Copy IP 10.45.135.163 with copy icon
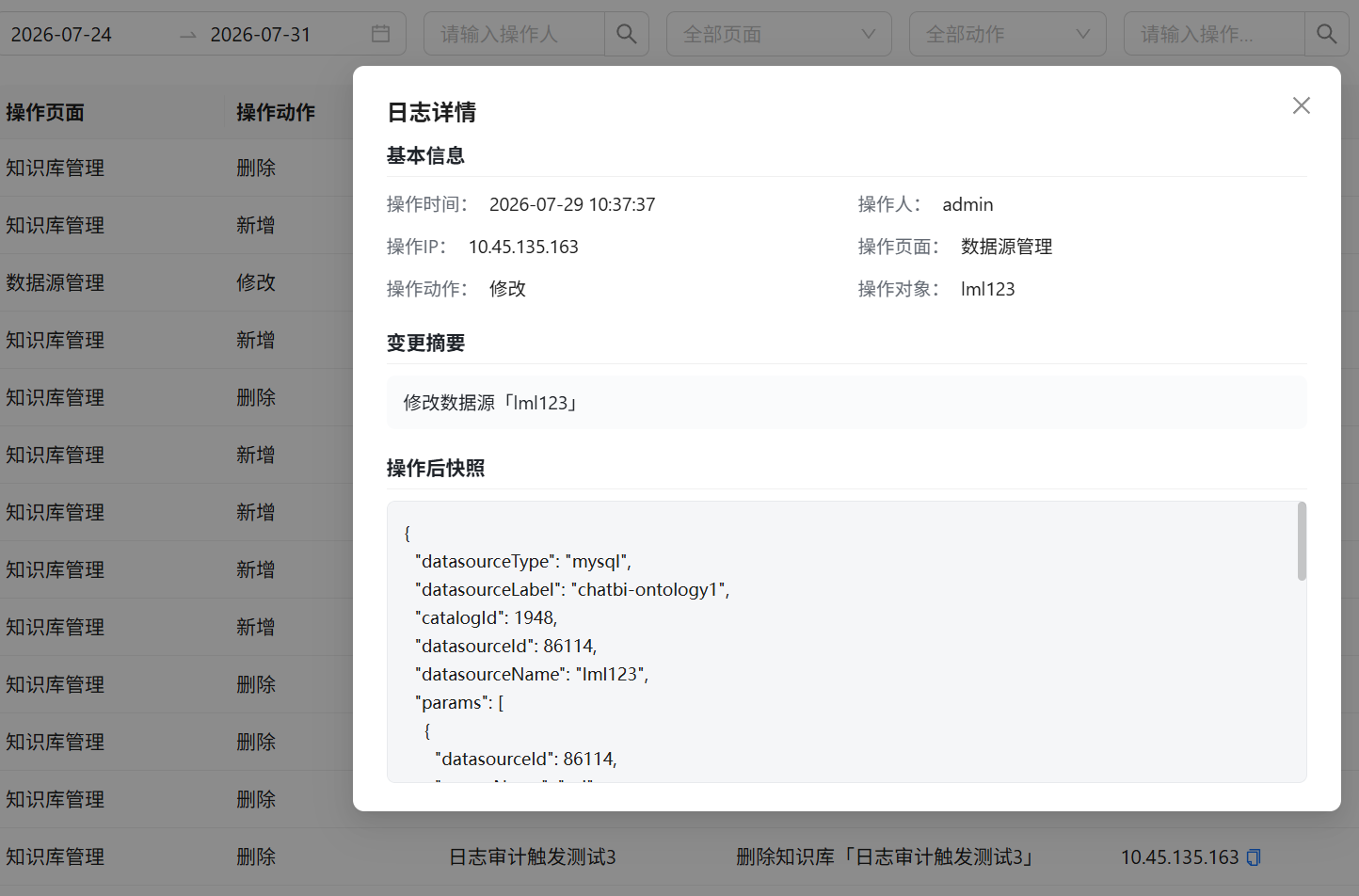 click(1254, 857)
